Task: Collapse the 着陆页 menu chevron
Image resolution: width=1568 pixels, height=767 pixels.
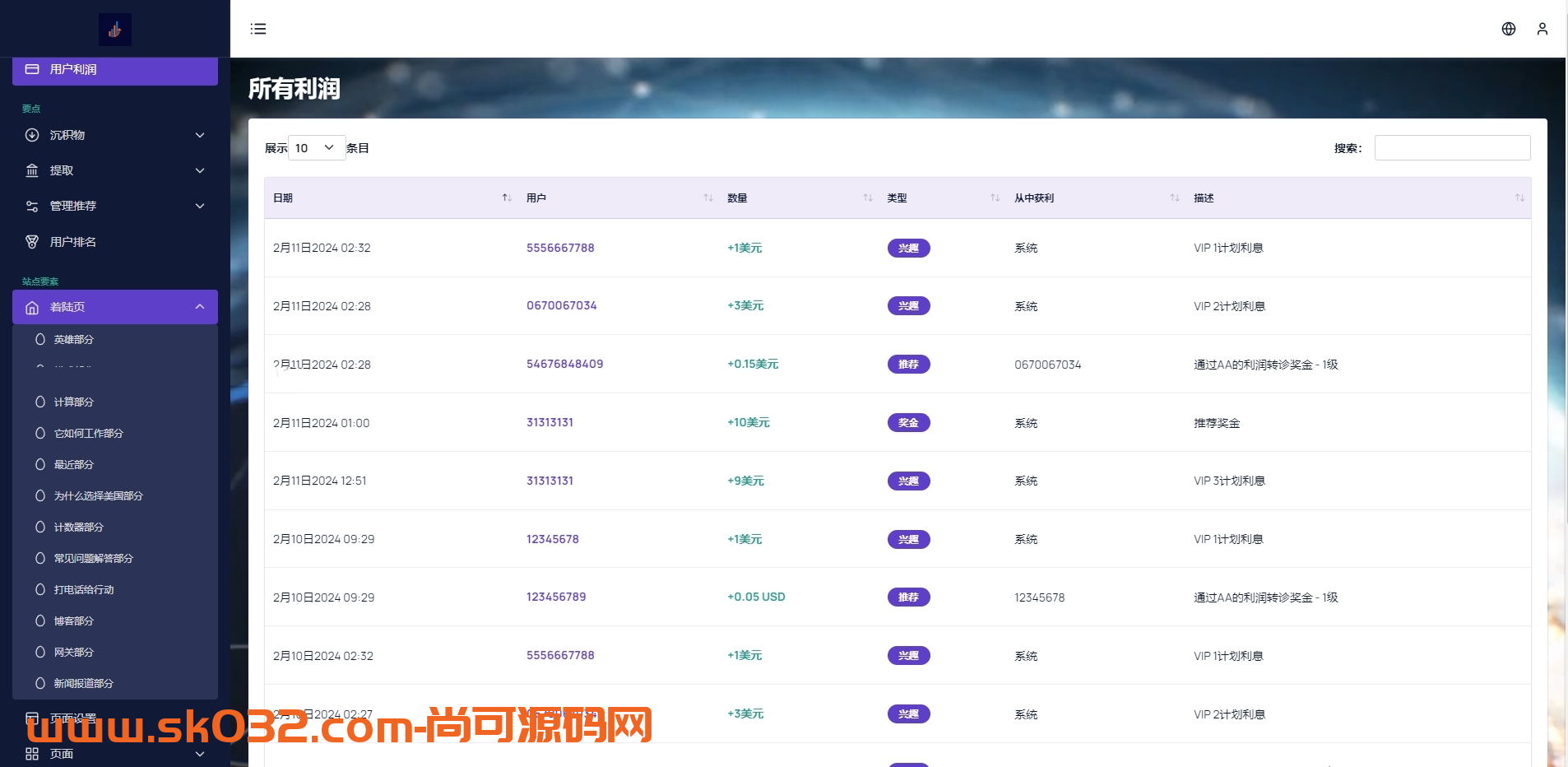Action: (x=200, y=307)
